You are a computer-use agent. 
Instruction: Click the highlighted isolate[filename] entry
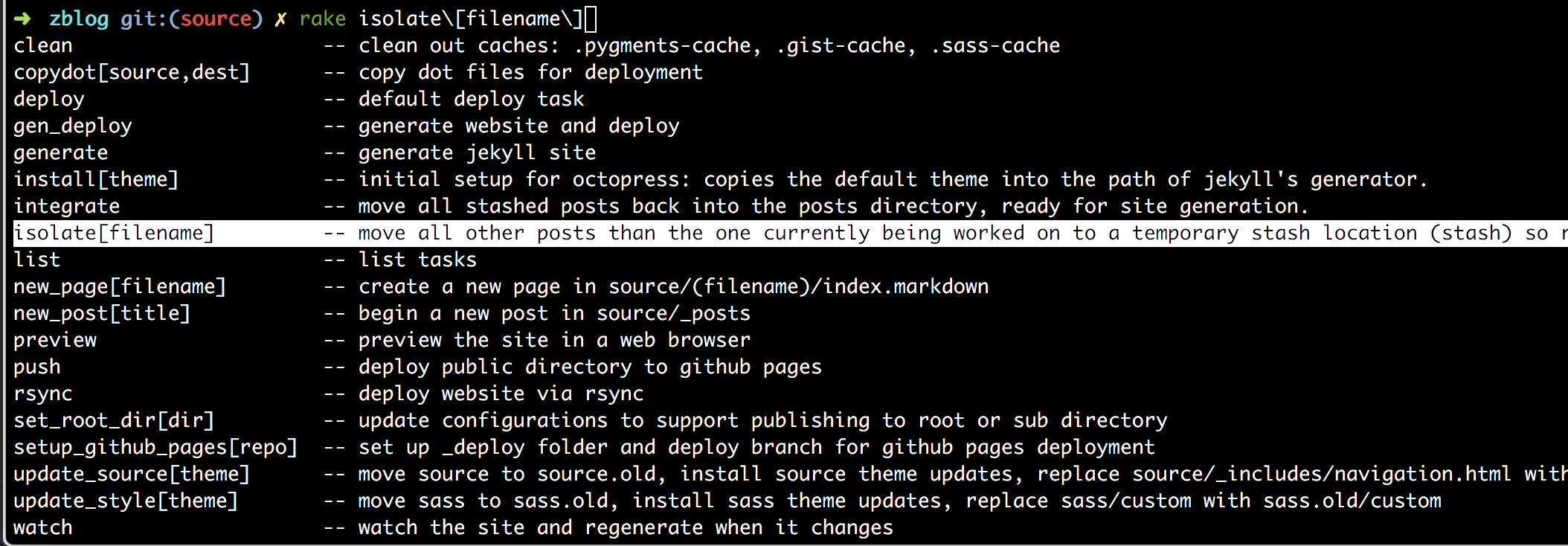click(x=114, y=234)
